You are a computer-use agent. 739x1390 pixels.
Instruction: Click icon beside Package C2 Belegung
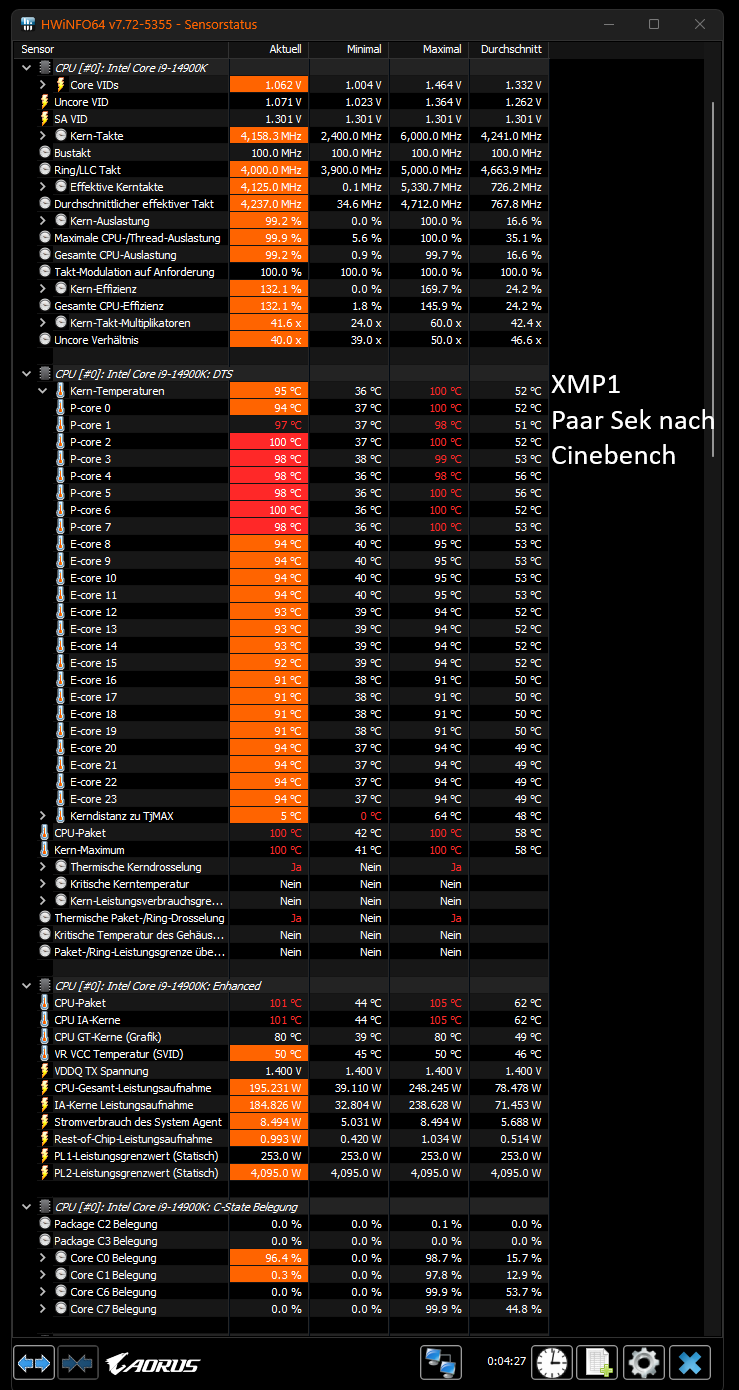point(44,1224)
